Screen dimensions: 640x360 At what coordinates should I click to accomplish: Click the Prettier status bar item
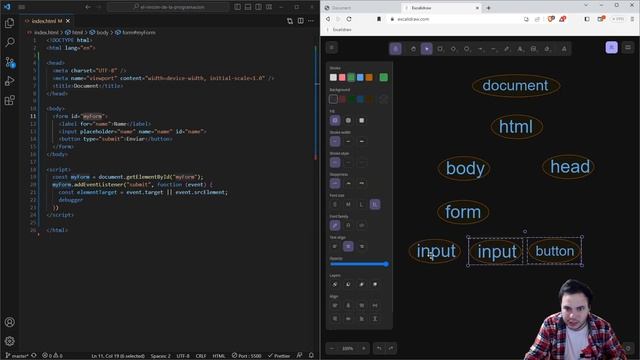[x=279, y=356]
